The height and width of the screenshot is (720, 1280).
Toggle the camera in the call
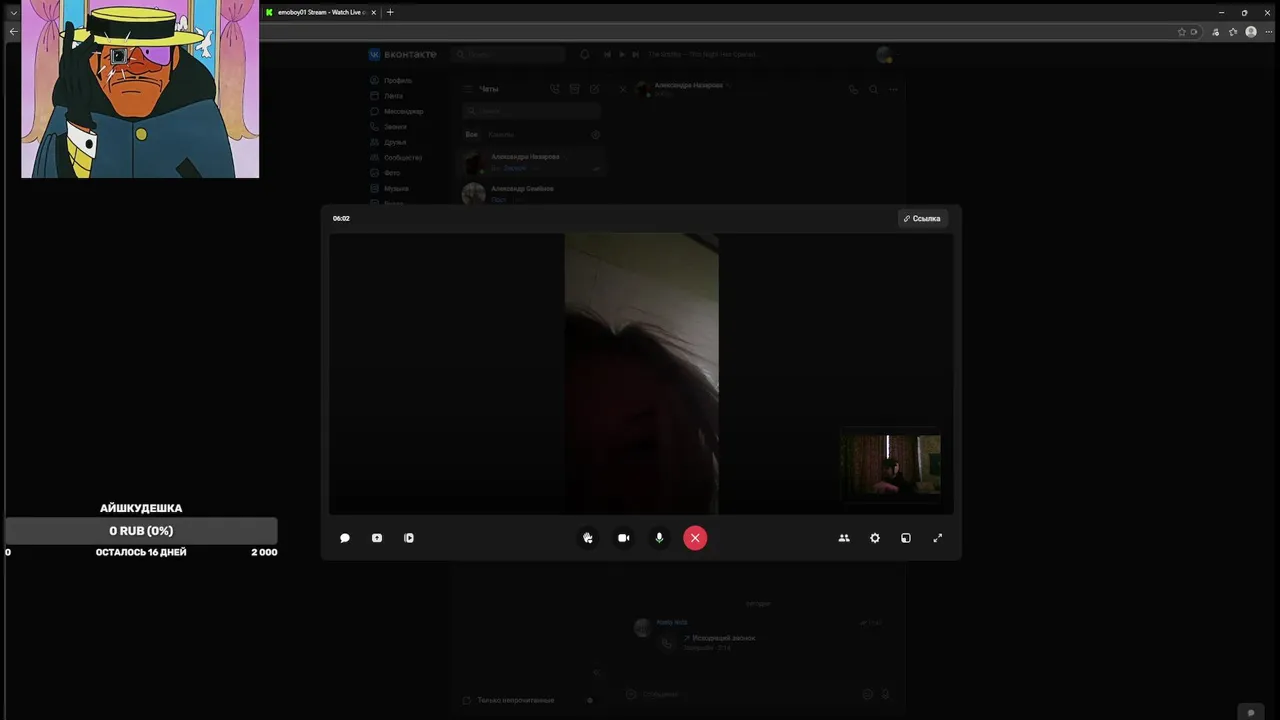coord(624,538)
